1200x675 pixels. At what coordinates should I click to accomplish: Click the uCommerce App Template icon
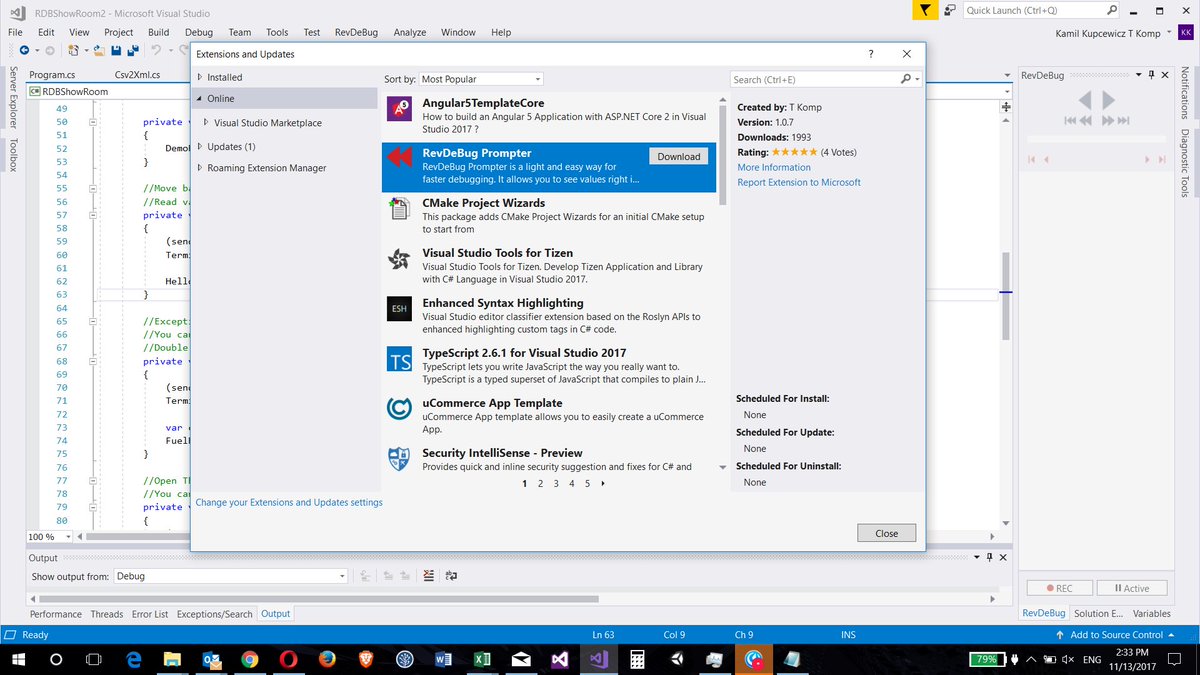coord(400,409)
